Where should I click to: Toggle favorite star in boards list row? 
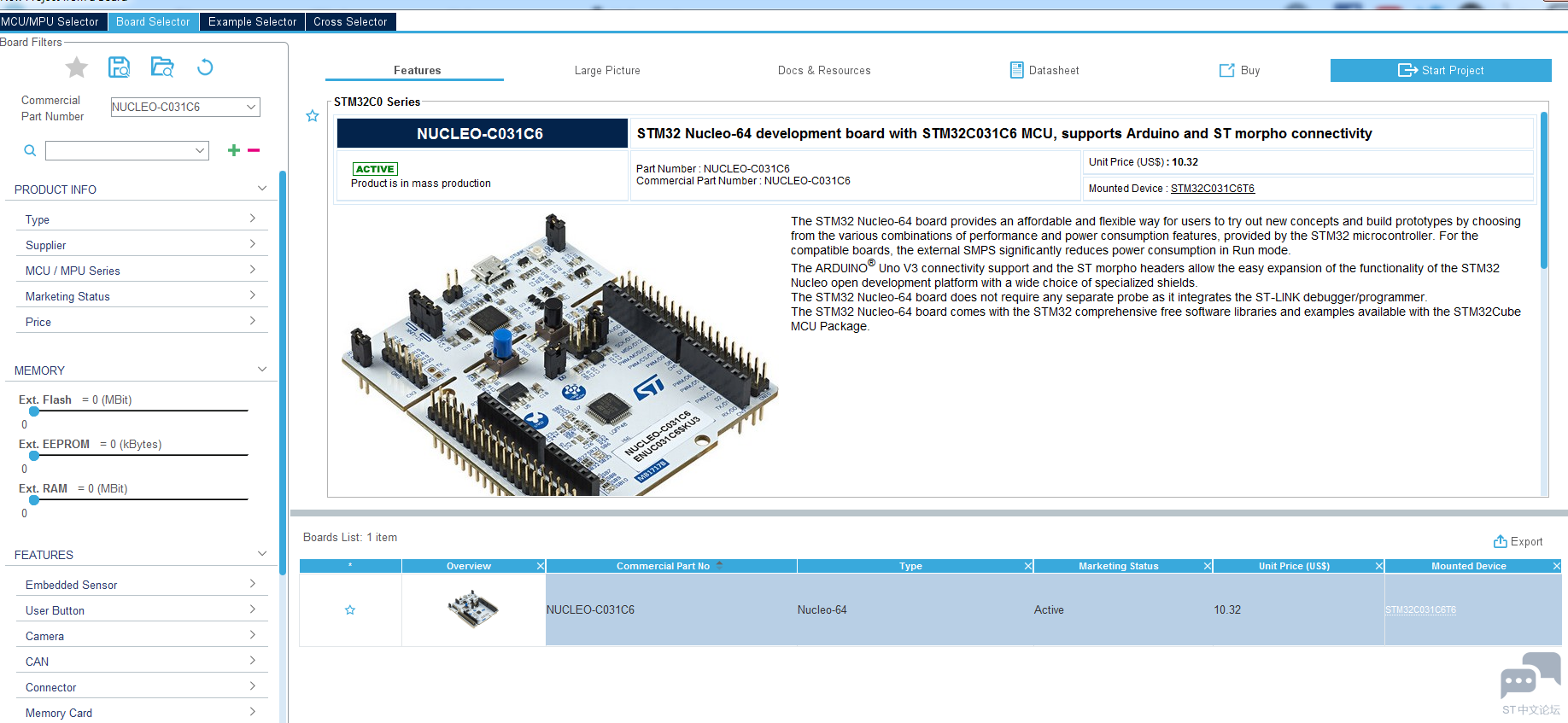point(350,609)
